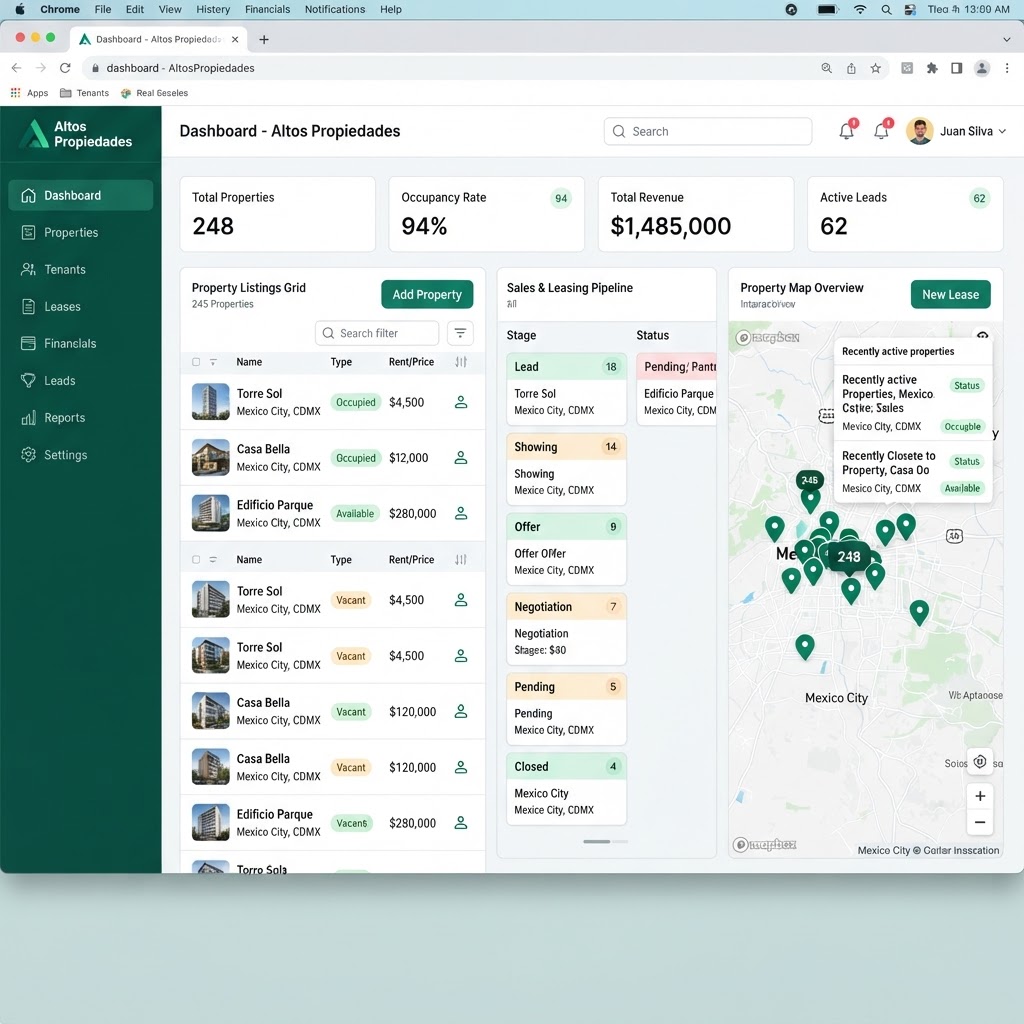Open the Tenants bookmark folder
The height and width of the screenshot is (1024, 1024).
(x=84, y=93)
